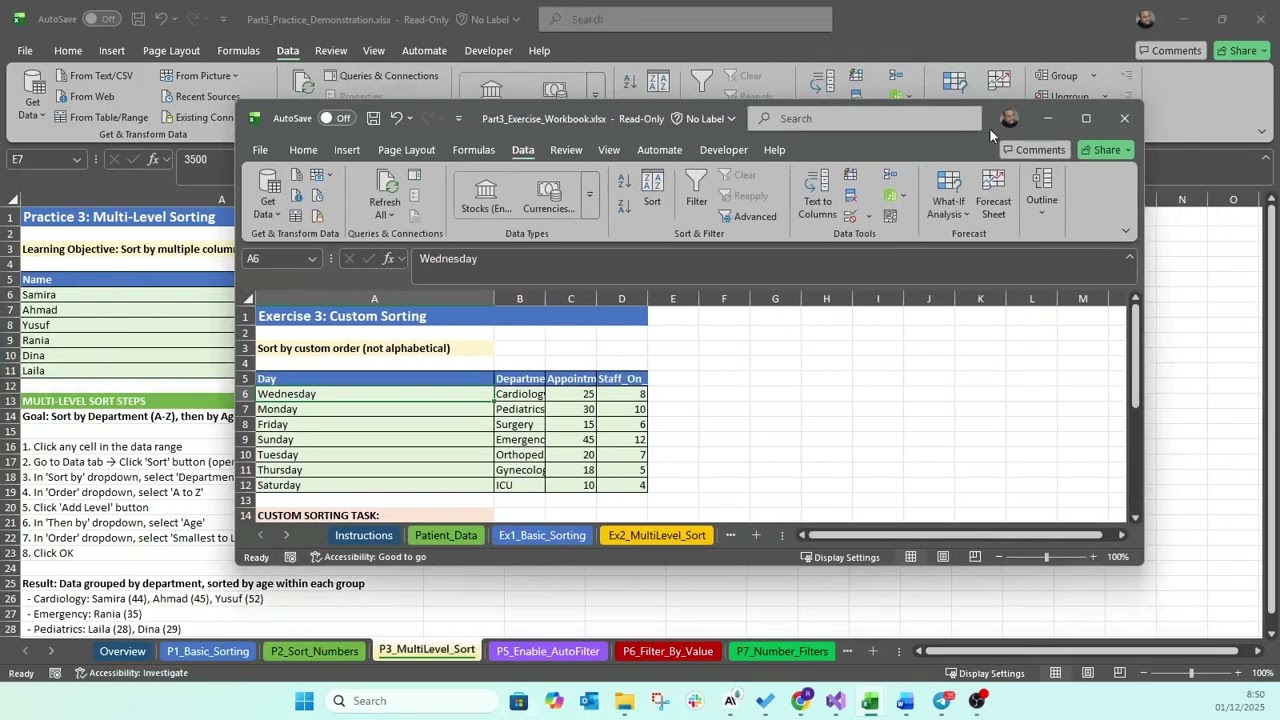This screenshot has width=1280, height=720.
Task: Open From Picture dropdown in Practice window
Action: (198, 76)
